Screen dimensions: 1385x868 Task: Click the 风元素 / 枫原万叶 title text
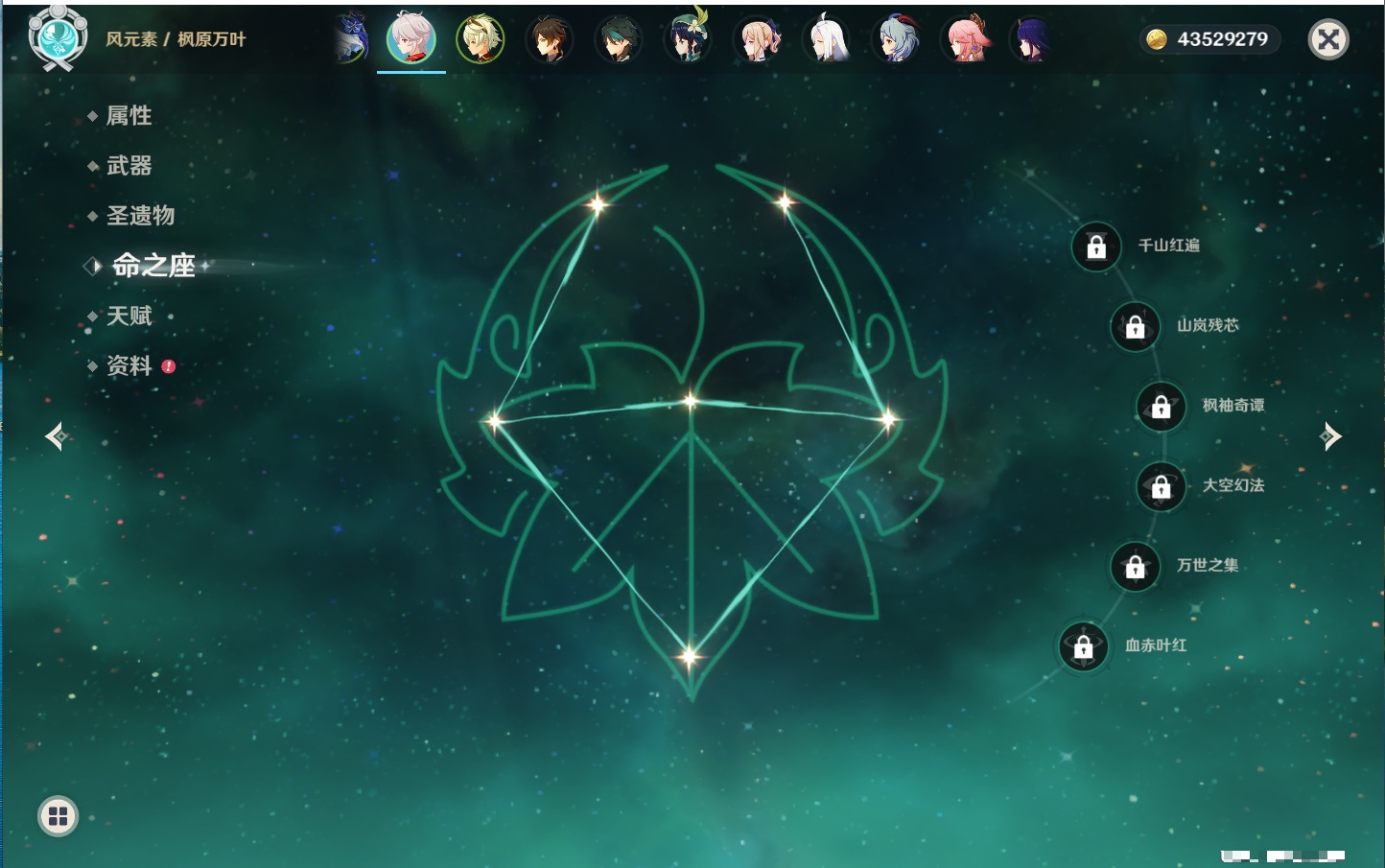pyautogui.click(x=176, y=39)
